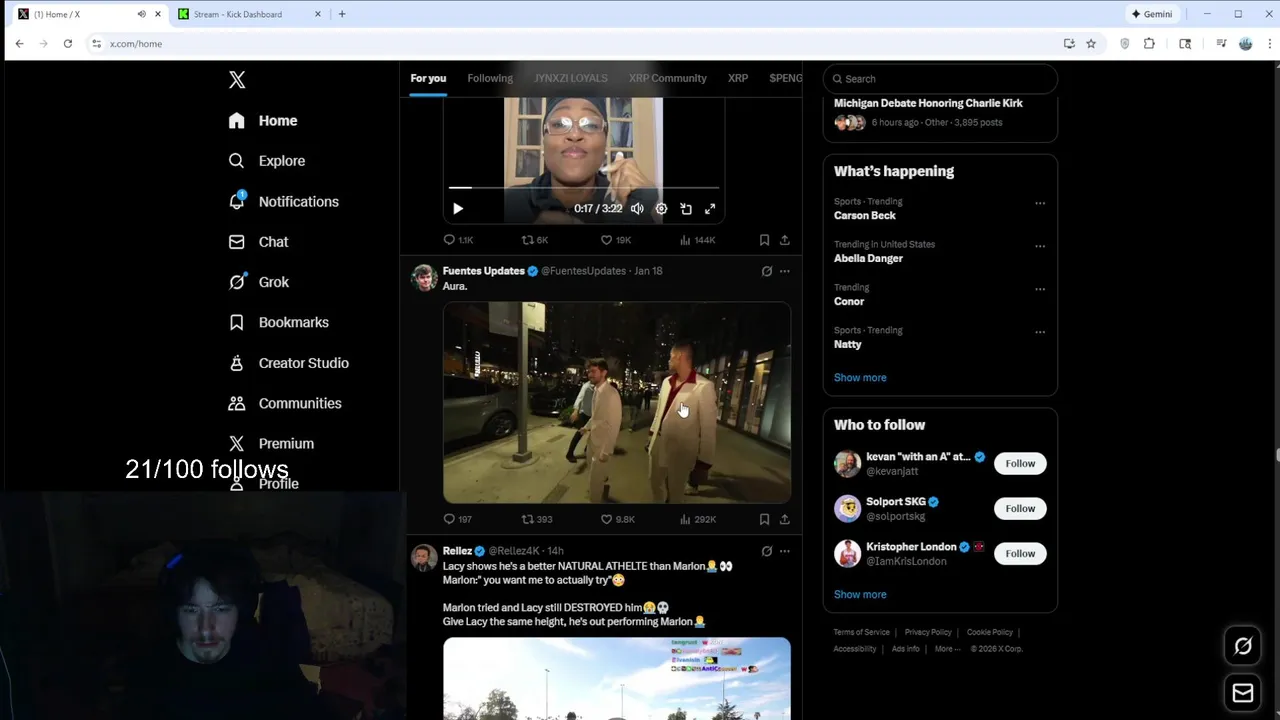Open Grok assistant page
This screenshot has width=1280, height=720.
pos(258,282)
